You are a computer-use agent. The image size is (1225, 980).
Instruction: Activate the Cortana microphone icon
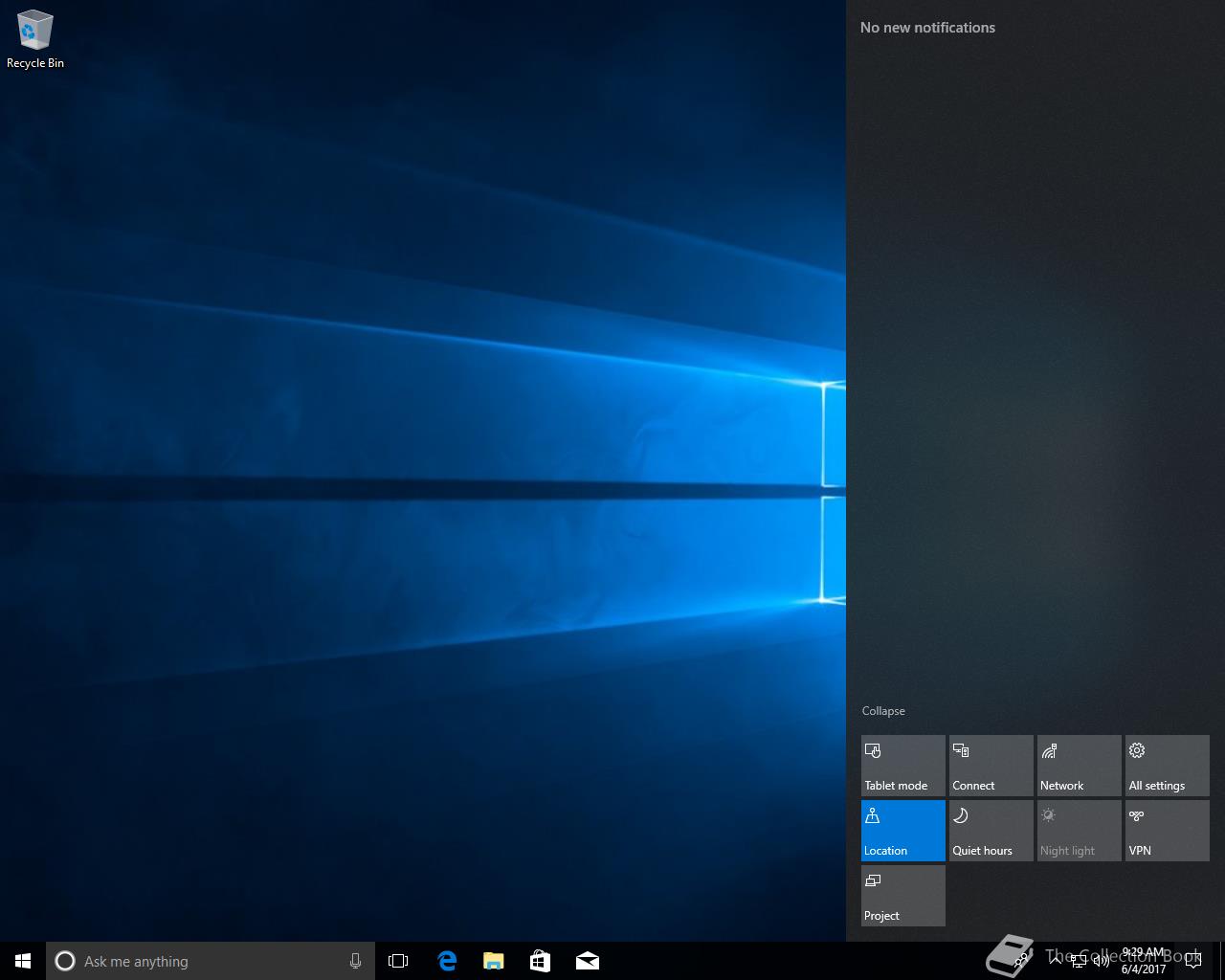click(355, 961)
